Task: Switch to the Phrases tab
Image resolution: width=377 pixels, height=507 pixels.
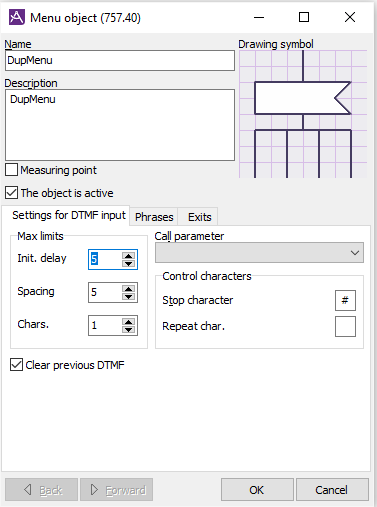Action: point(154,217)
